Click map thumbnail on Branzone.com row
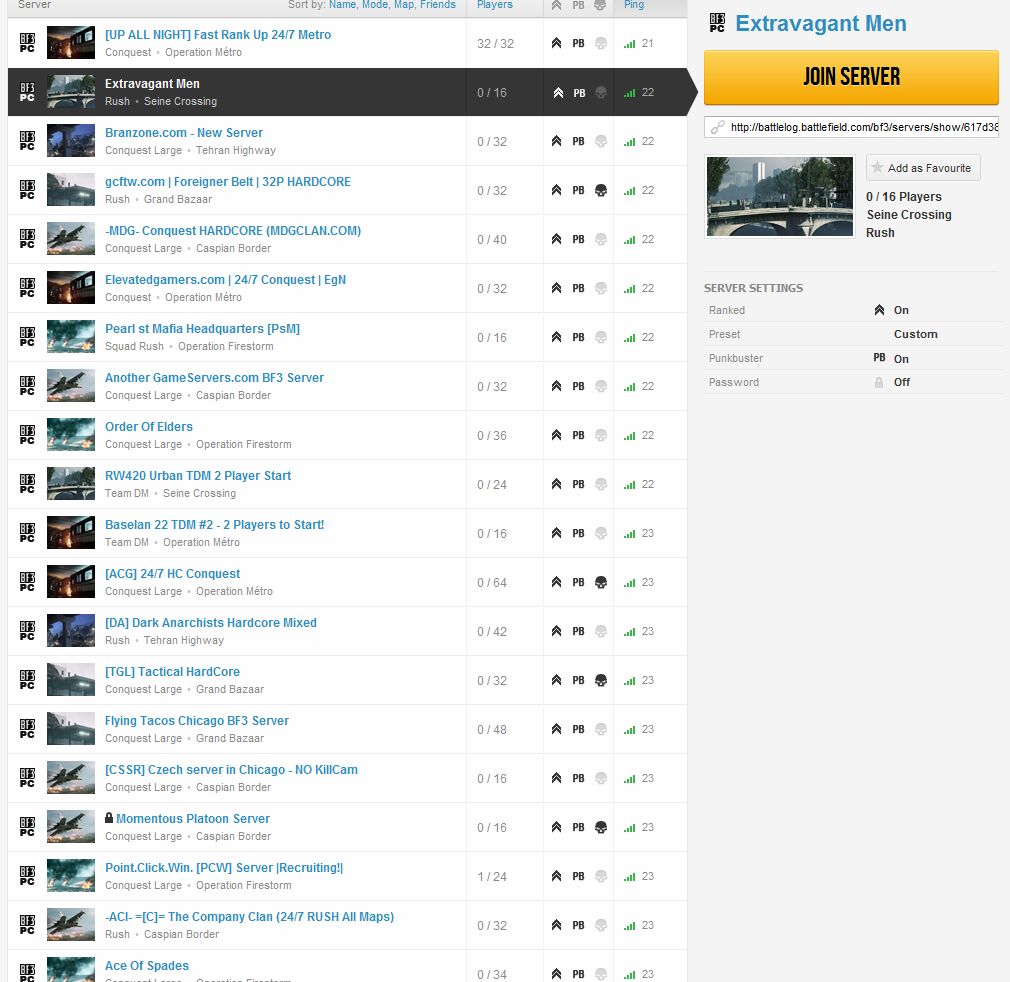This screenshot has width=1010, height=982. pos(71,140)
